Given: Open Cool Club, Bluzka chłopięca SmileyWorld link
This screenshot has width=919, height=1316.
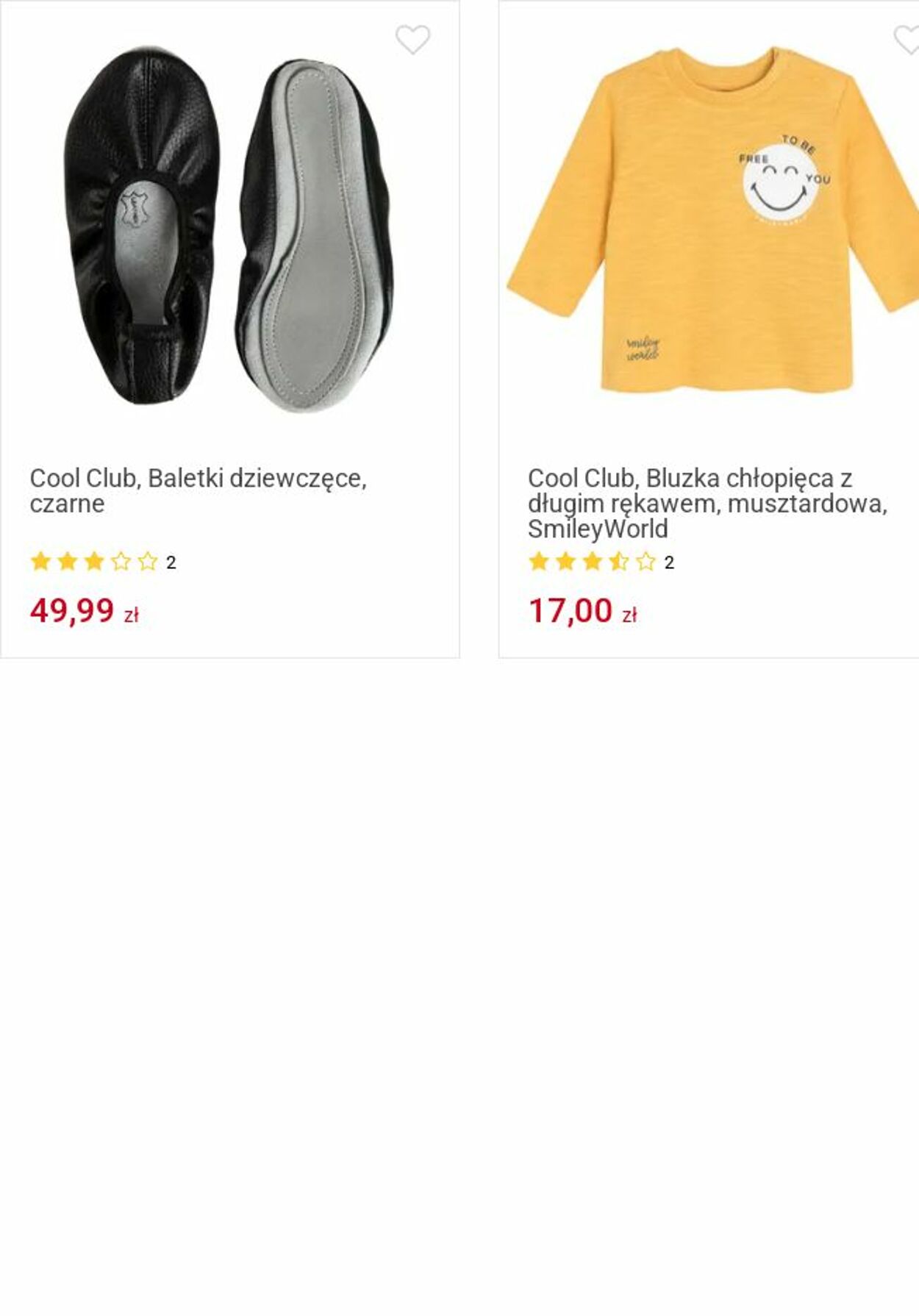Looking at the screenshot, I should click(x=707, y=503).
